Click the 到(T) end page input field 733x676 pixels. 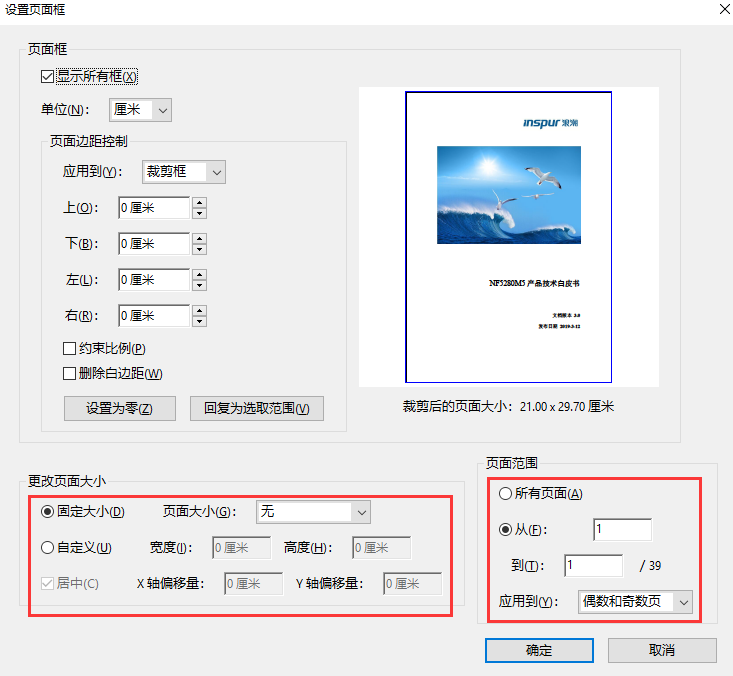pyautogui.click(x=593, y=566)
